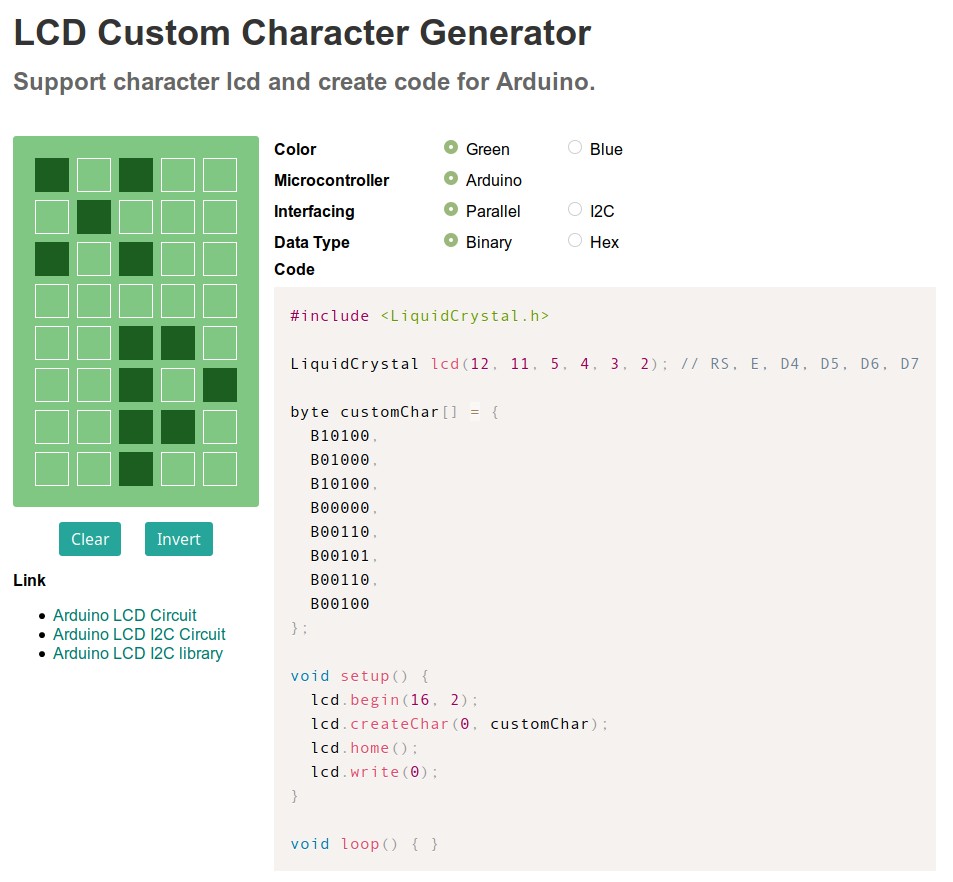Viewport: 953px width, 882px height.
Task: Open the Arduino LCD Circuit link
Action: 125,615
